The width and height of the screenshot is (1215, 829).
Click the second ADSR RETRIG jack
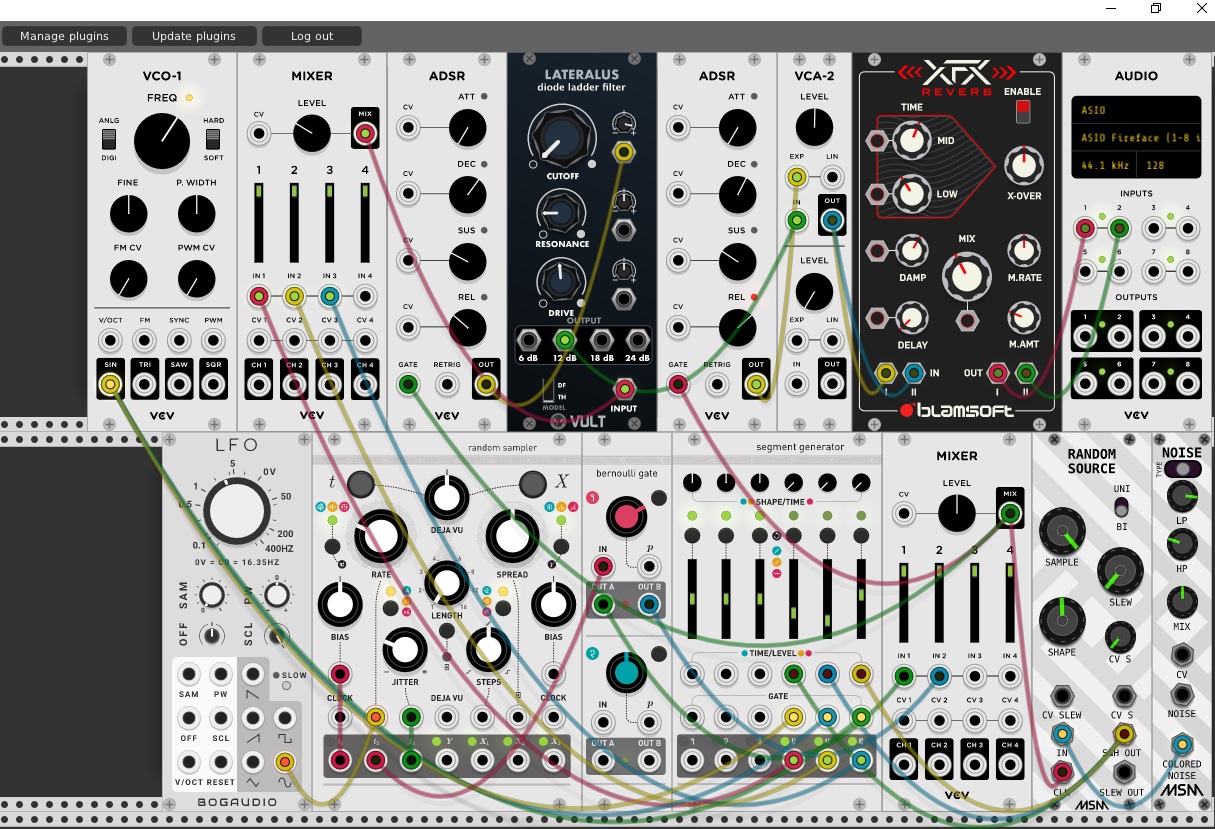tap(717, 384)
